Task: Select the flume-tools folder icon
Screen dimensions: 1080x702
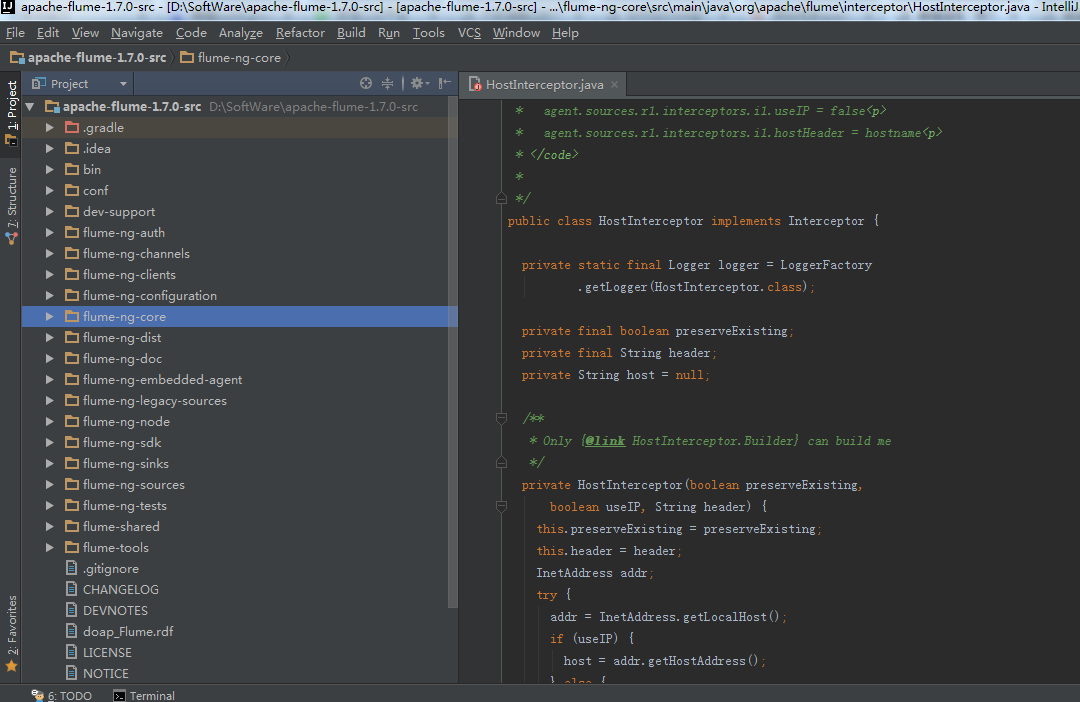Action: click(72, 548)
